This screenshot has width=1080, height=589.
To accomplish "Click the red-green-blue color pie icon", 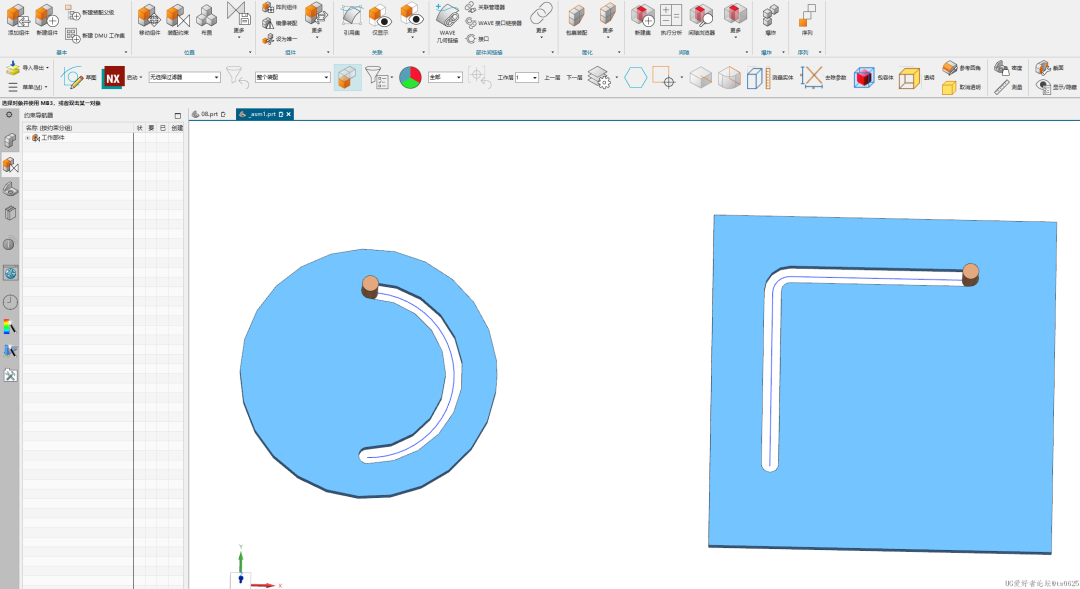I will coord(410,77).
